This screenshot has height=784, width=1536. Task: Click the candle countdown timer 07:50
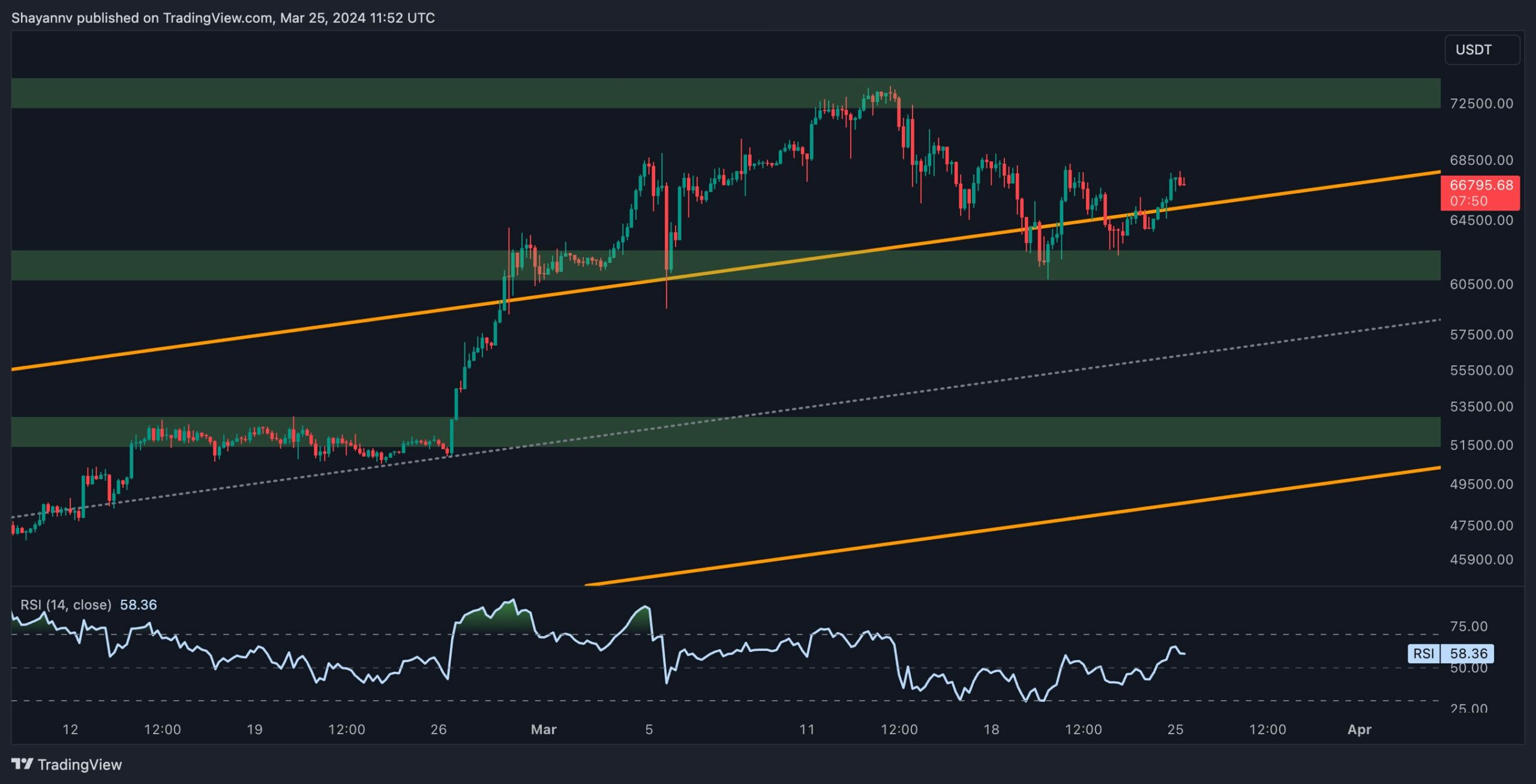click(1469, 201)
